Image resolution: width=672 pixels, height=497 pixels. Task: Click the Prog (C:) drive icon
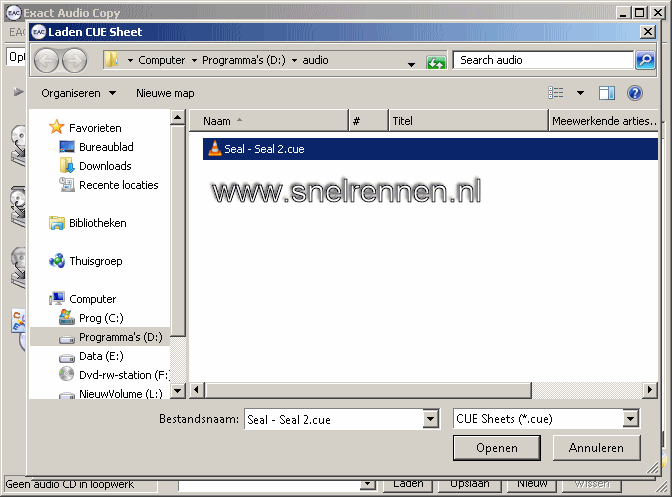(x=66, y=317)
